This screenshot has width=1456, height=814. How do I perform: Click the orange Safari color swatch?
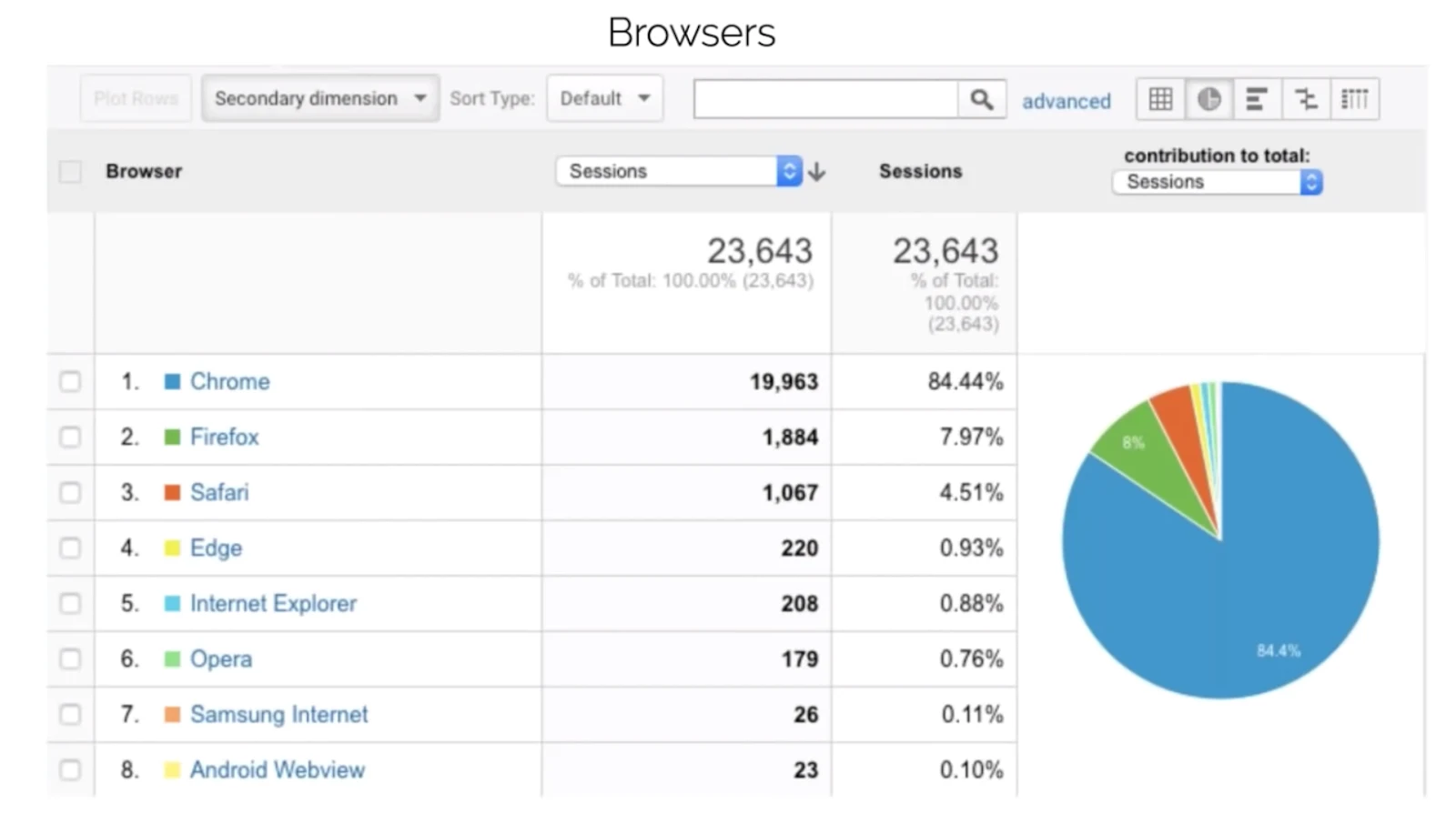coord(172,492)
